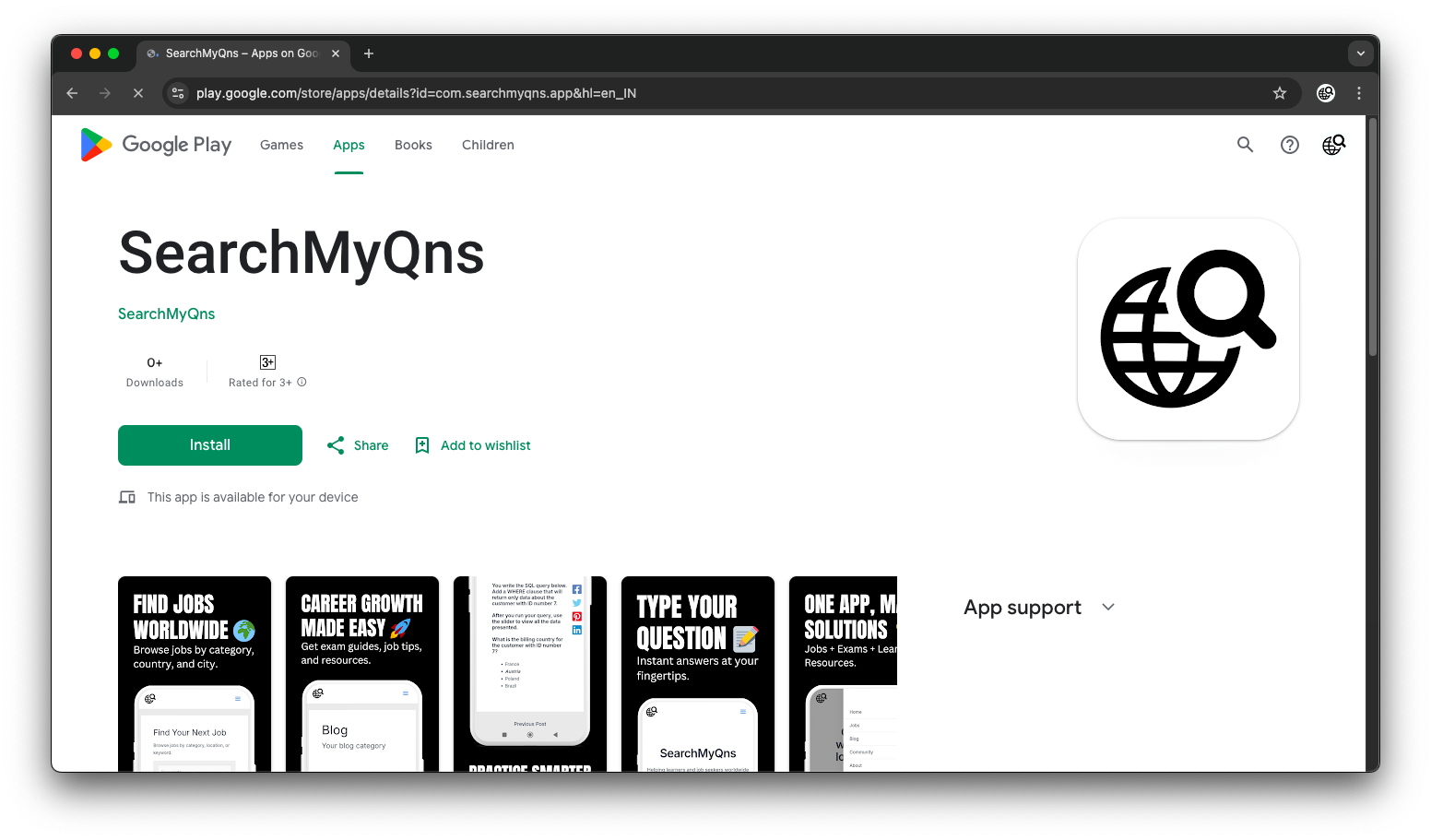This screenshot has width=1431, height=840.
Task: View site information icon in address bar
Action: pos(179,93)
